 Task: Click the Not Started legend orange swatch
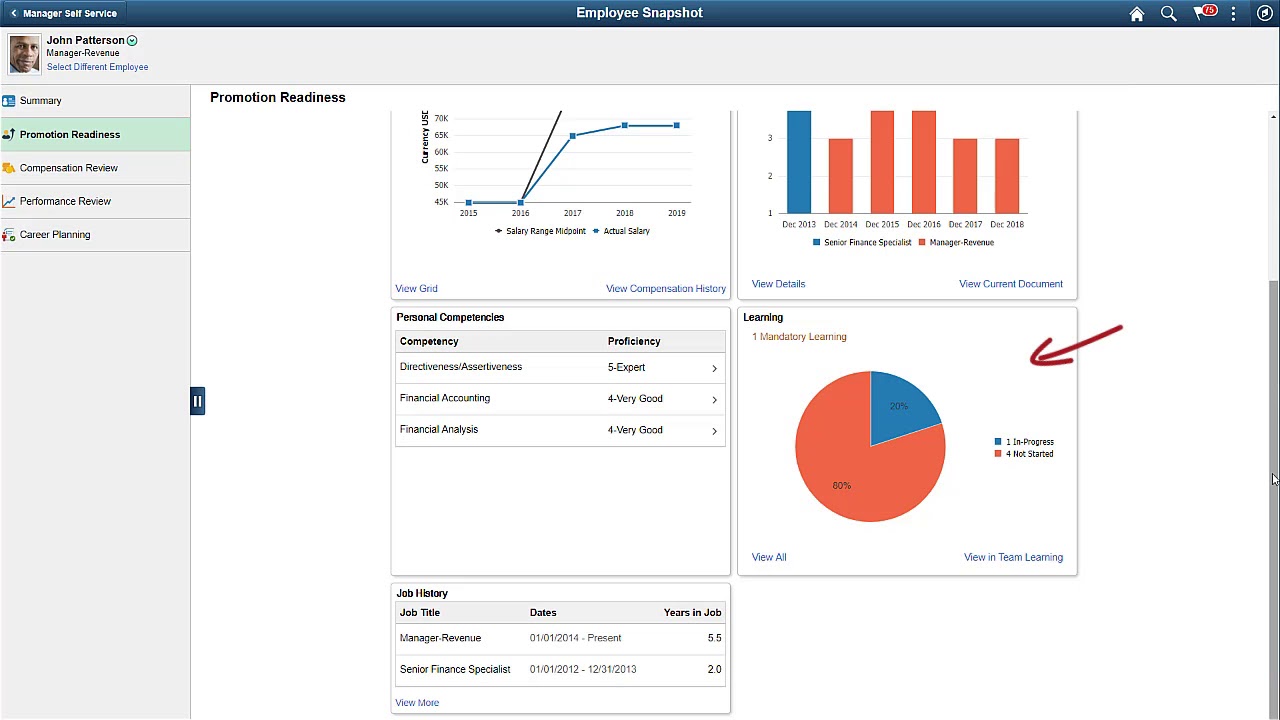pyautogui.click(x=998, y=454)
